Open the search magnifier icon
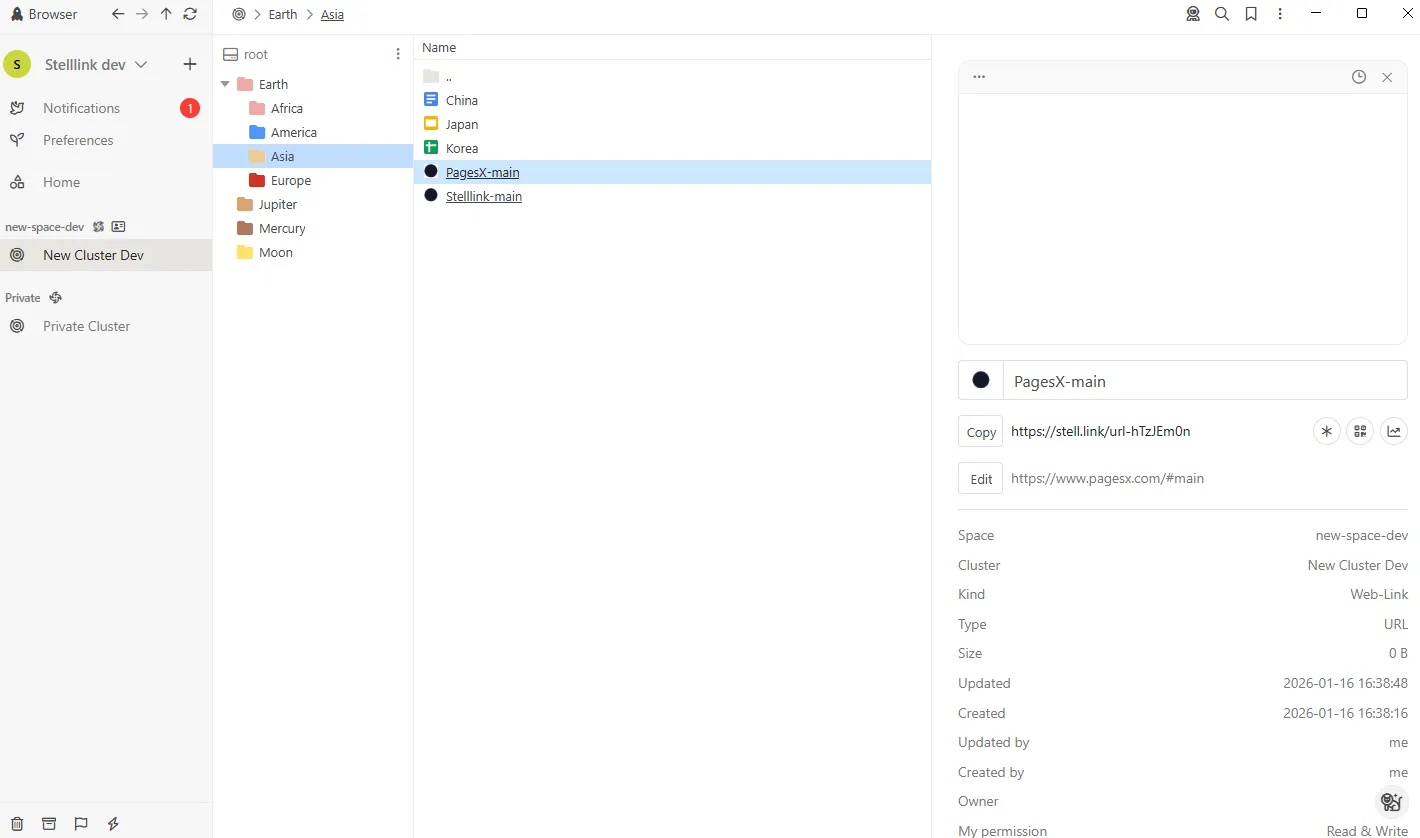1420x838 pixels. click(1222, 14)
